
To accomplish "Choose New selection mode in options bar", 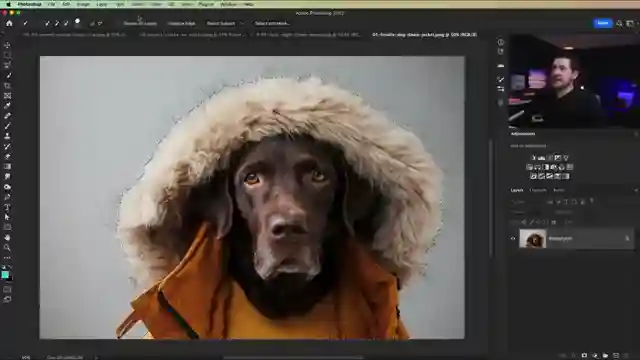I will pos(47,24).
